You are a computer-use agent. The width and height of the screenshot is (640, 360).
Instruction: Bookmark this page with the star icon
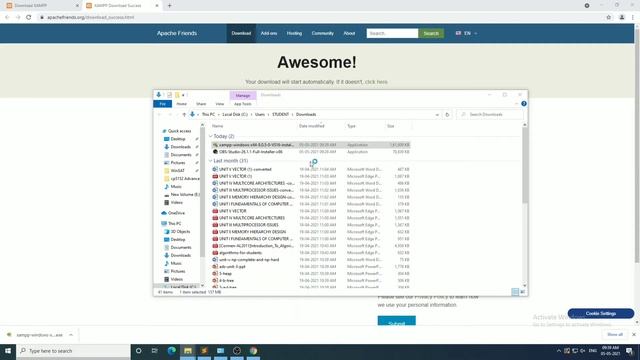click(609, 17)
